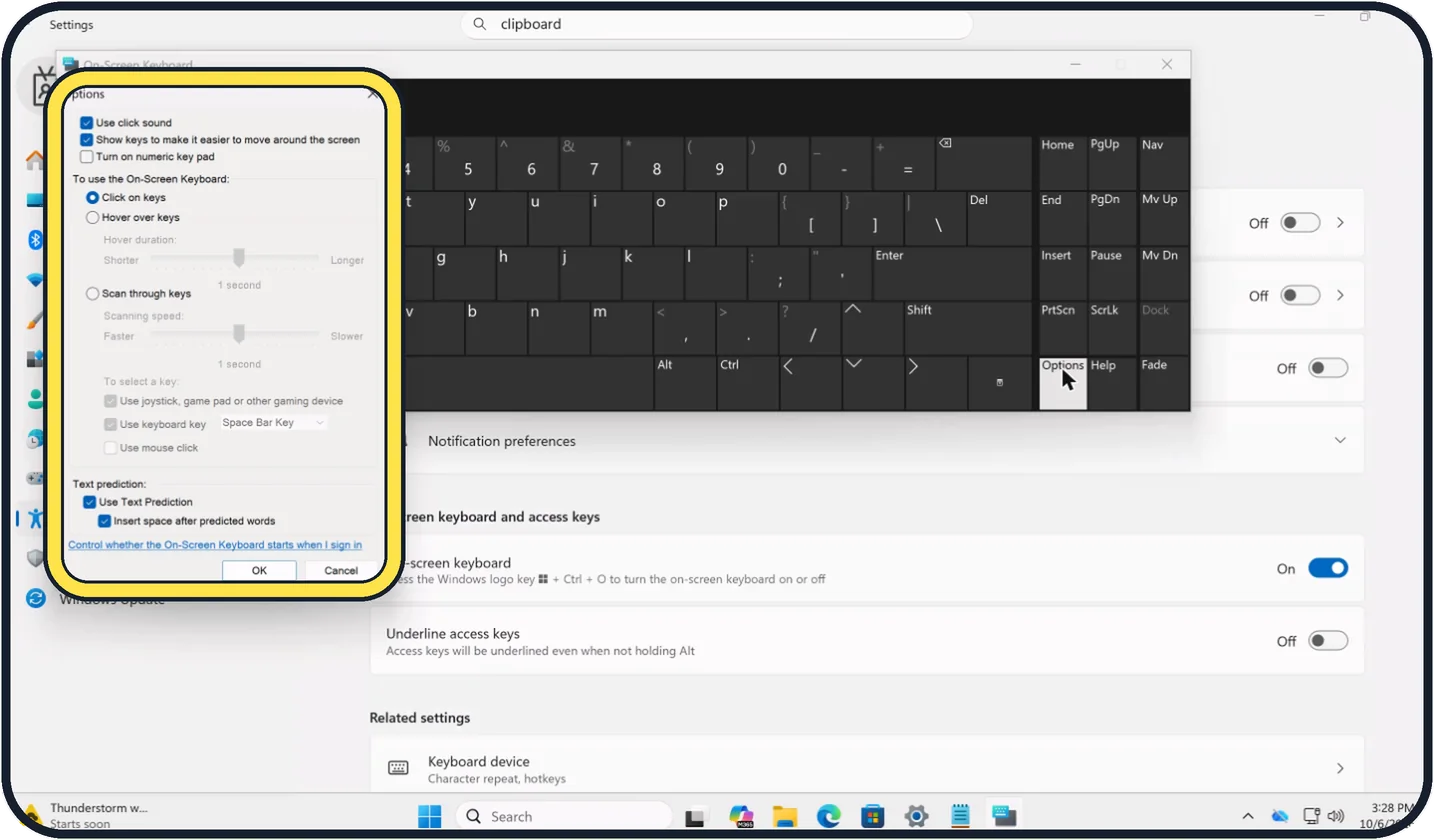Turn off the On-screen keyboard toggle in Settings
Viewport: 1434px width, 840px height.
(x=1328, y=568)
